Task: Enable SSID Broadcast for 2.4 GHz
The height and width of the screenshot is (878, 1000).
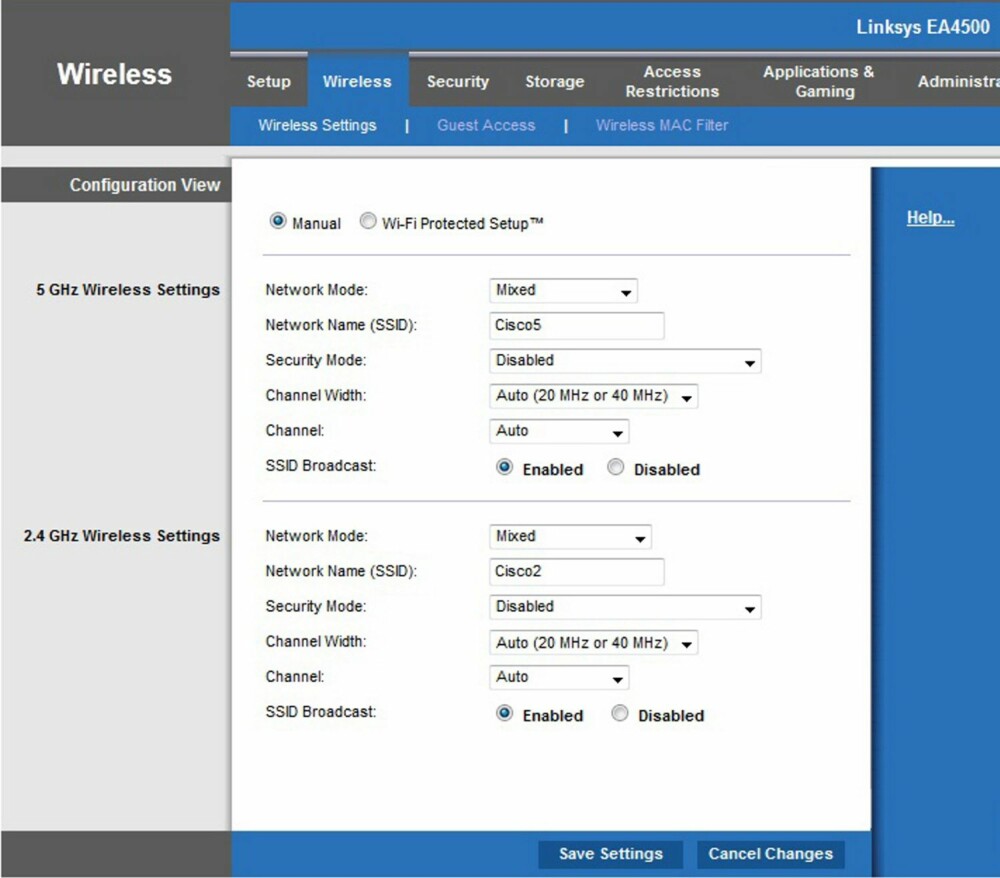Action: (504, 713)
